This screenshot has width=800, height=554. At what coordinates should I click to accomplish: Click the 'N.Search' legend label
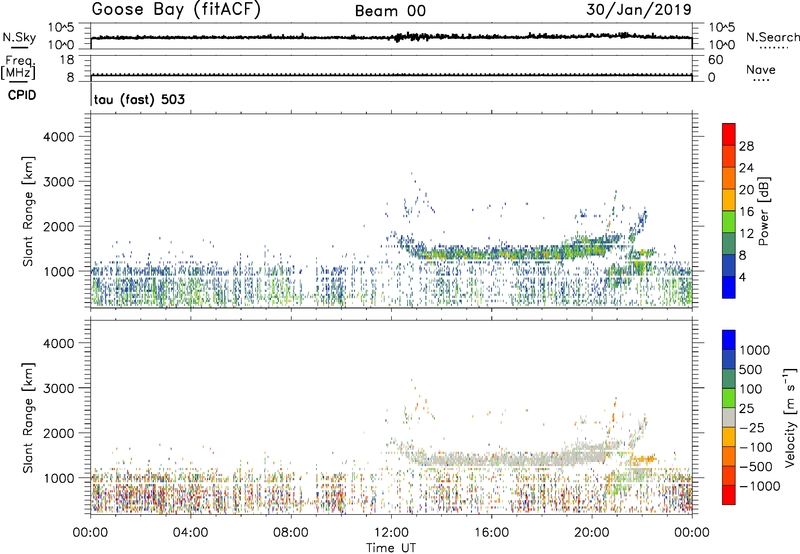(x=773, y=37)
